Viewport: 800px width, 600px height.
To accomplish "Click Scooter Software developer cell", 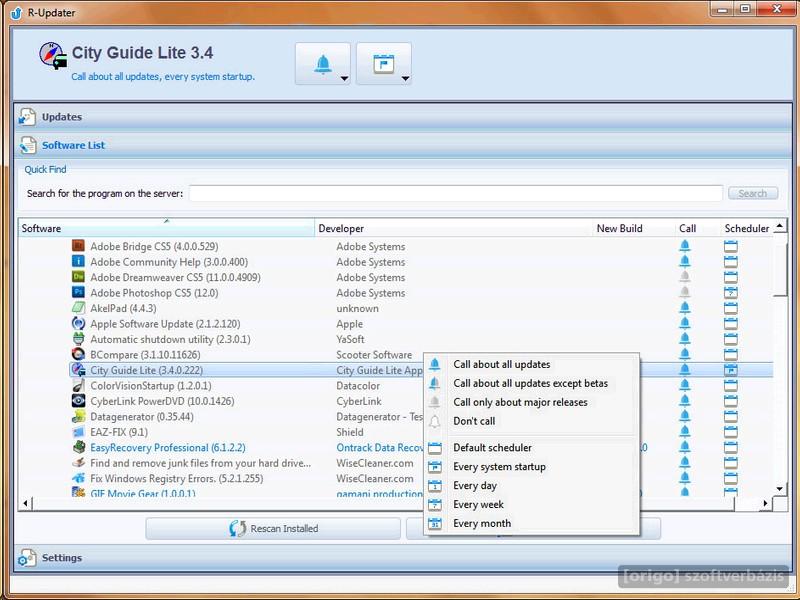I will pos(374,355).
